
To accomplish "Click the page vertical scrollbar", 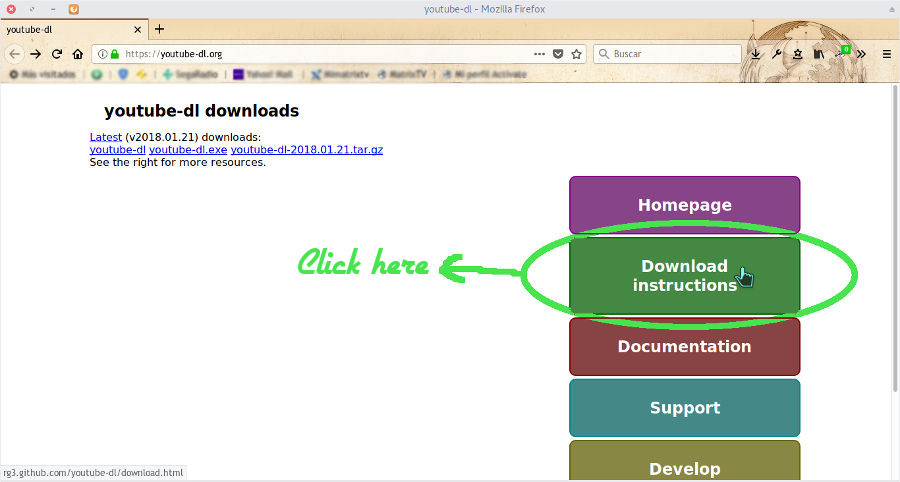I will point(895,238).
